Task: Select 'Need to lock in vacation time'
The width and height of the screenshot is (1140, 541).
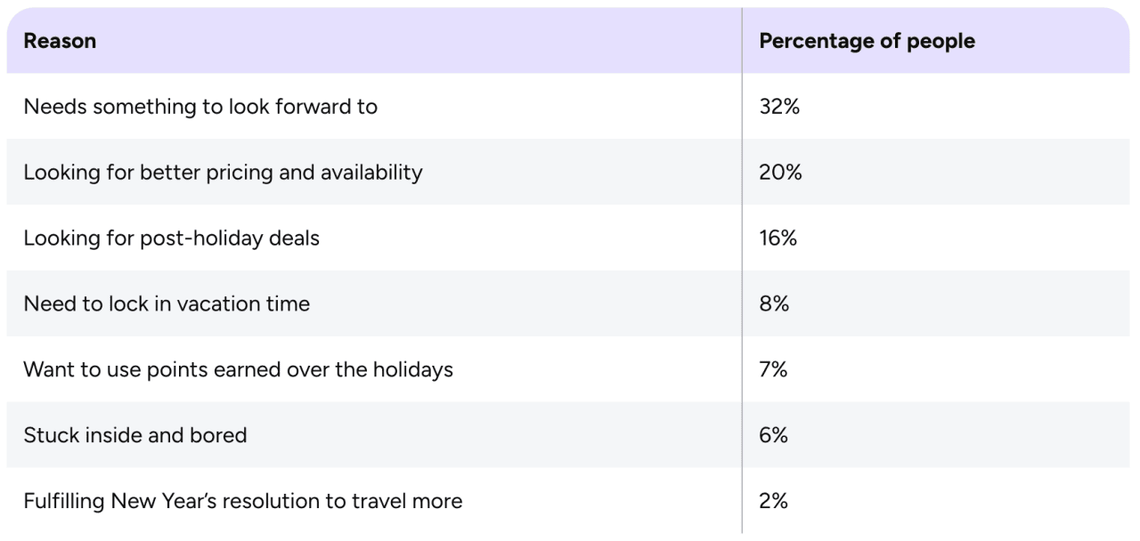Action: pyautogui.click(x=166, y=304)
